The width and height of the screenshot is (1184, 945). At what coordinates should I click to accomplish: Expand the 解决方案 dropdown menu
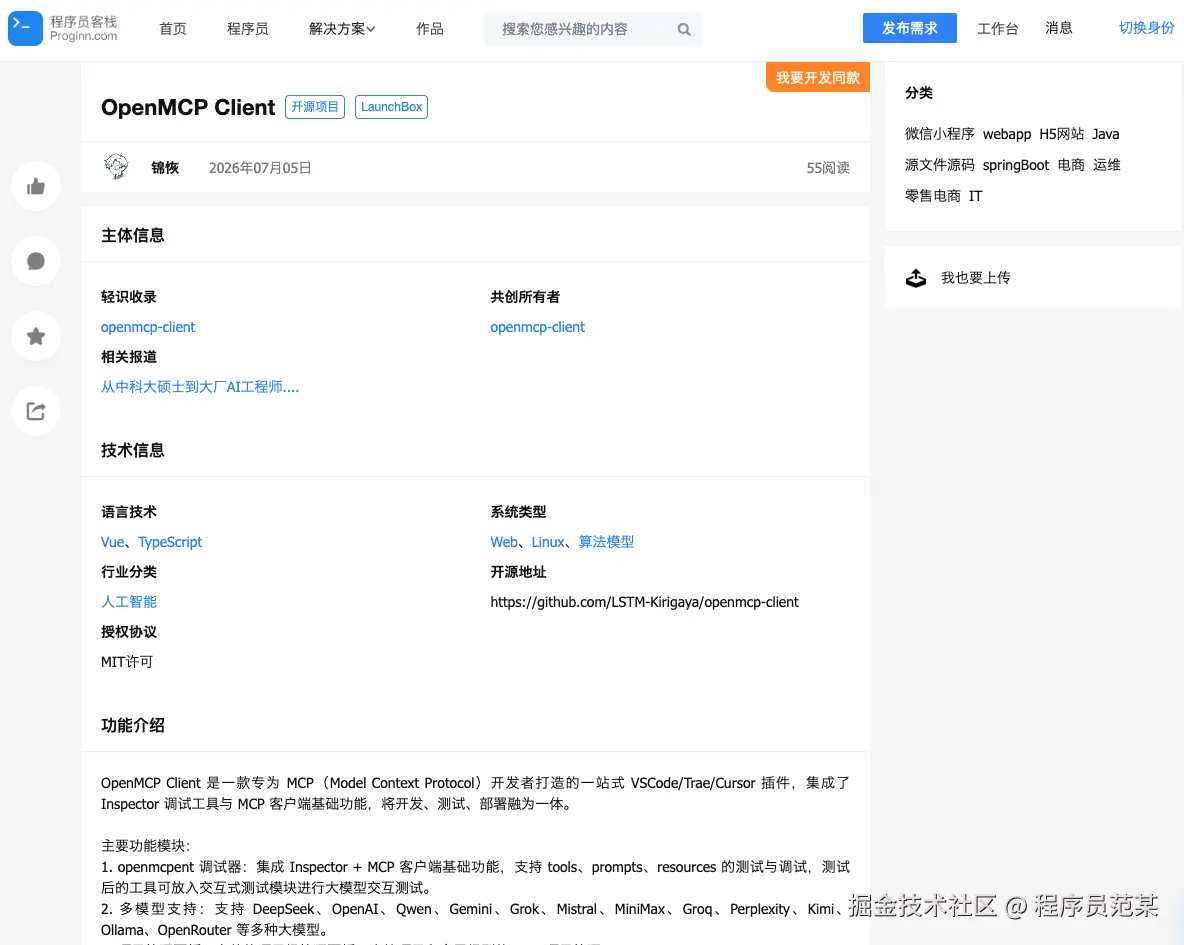(x=342, y=29)
